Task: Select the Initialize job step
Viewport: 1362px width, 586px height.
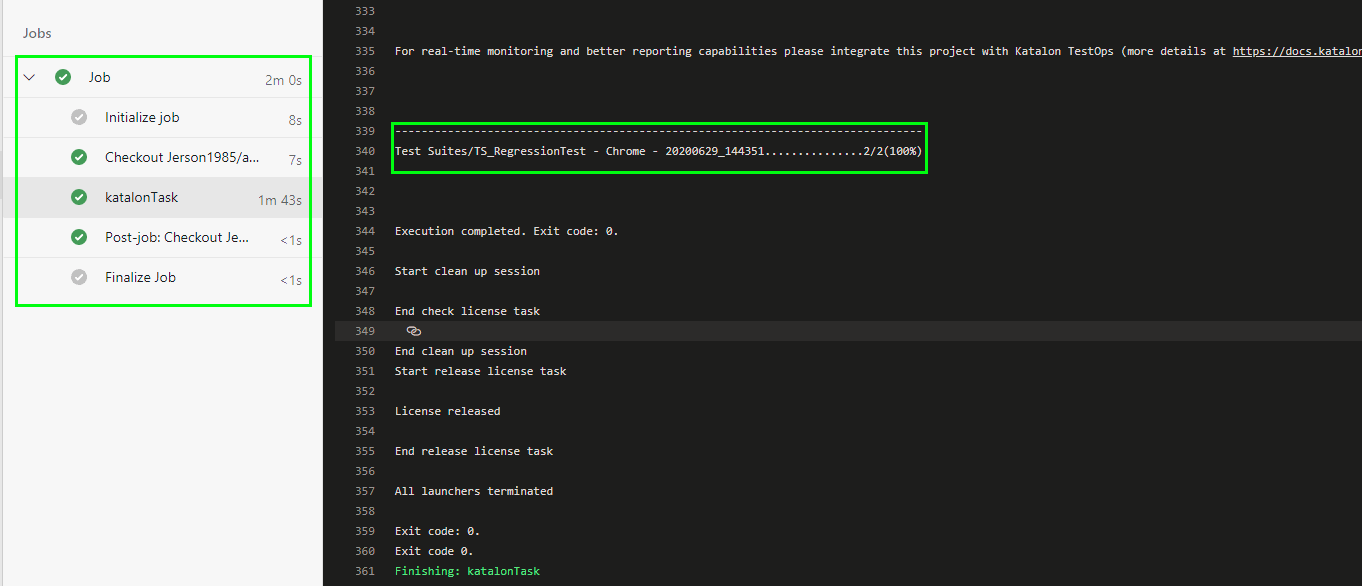Action: point(140,117)
